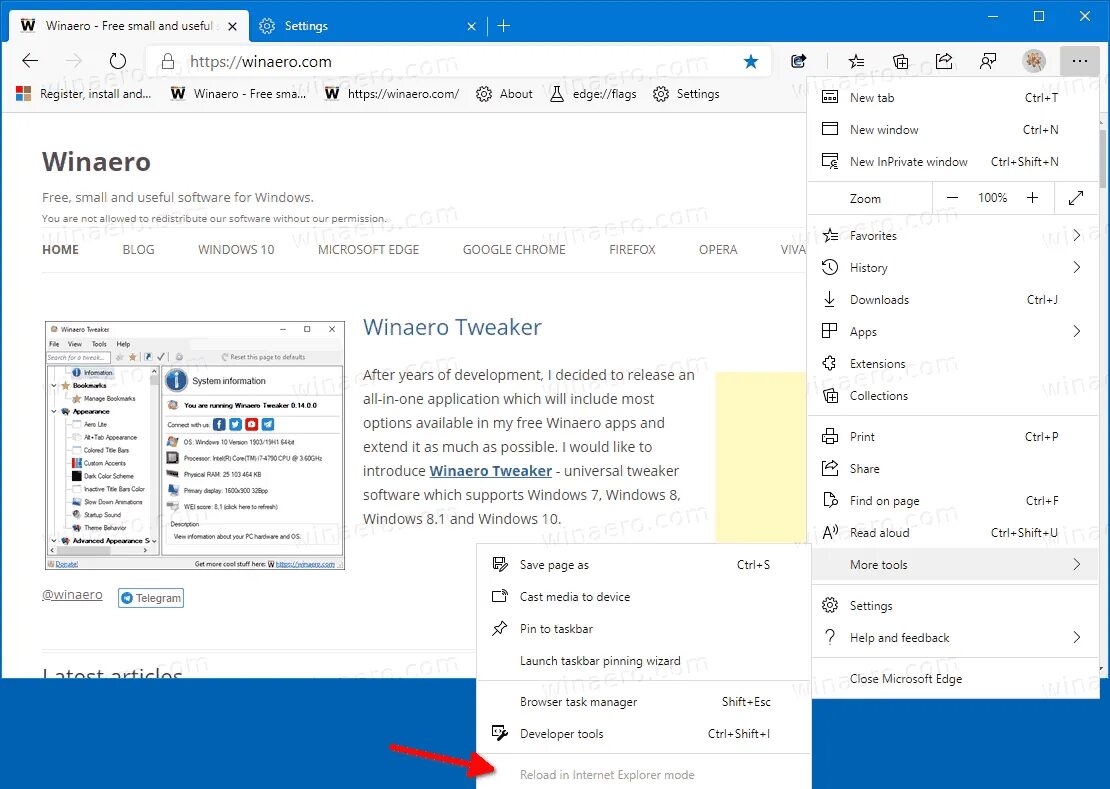This screenshot has width=1110, height=789.
Task: Open a new tab with plus button
Action: click(503, 26)
